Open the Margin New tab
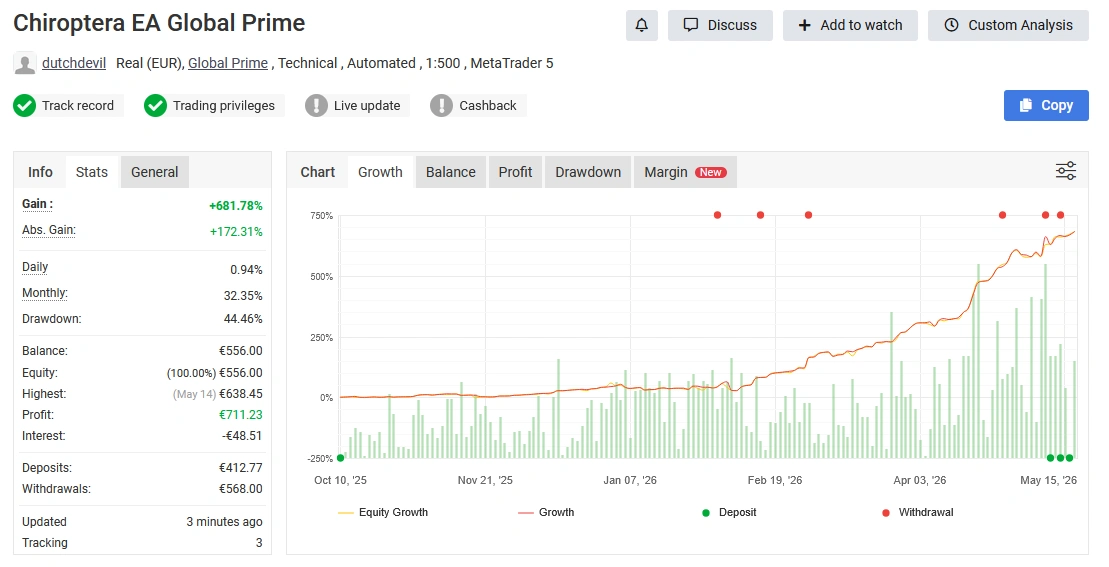The width and height of the screenshot is (1109, 567). (x=685, y=172)
